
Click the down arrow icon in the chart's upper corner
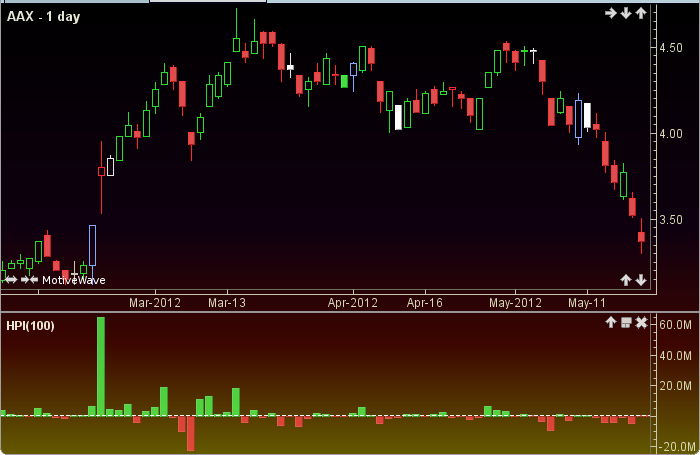(x=626, y=13)
